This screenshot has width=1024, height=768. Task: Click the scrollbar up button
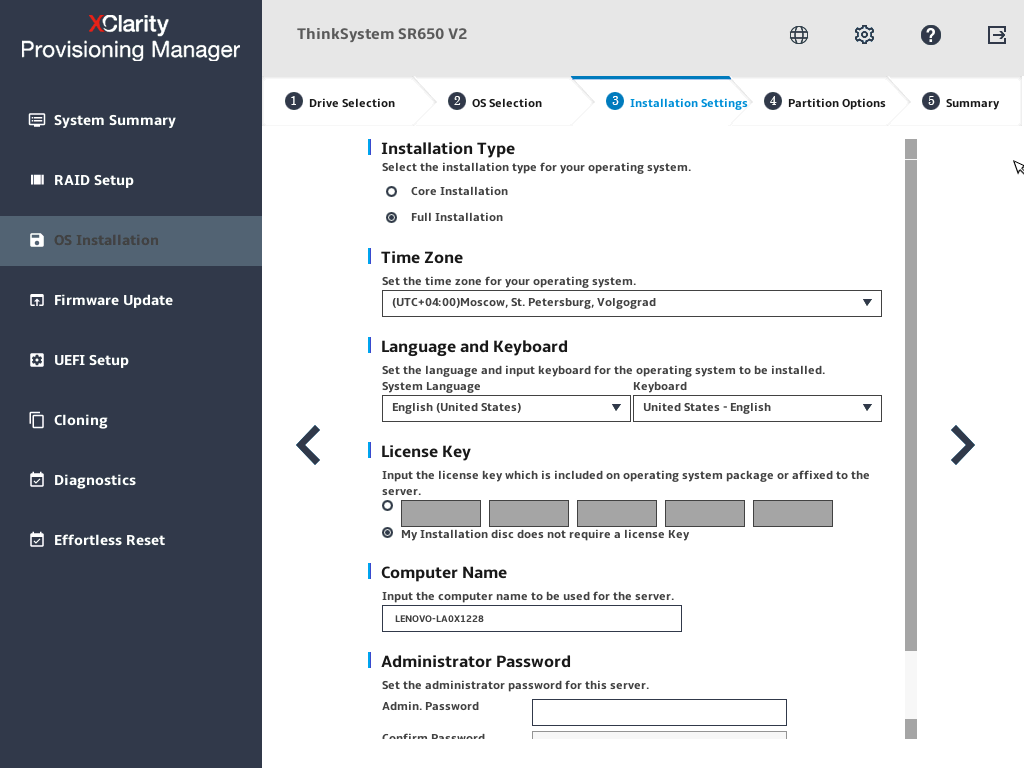911,149
